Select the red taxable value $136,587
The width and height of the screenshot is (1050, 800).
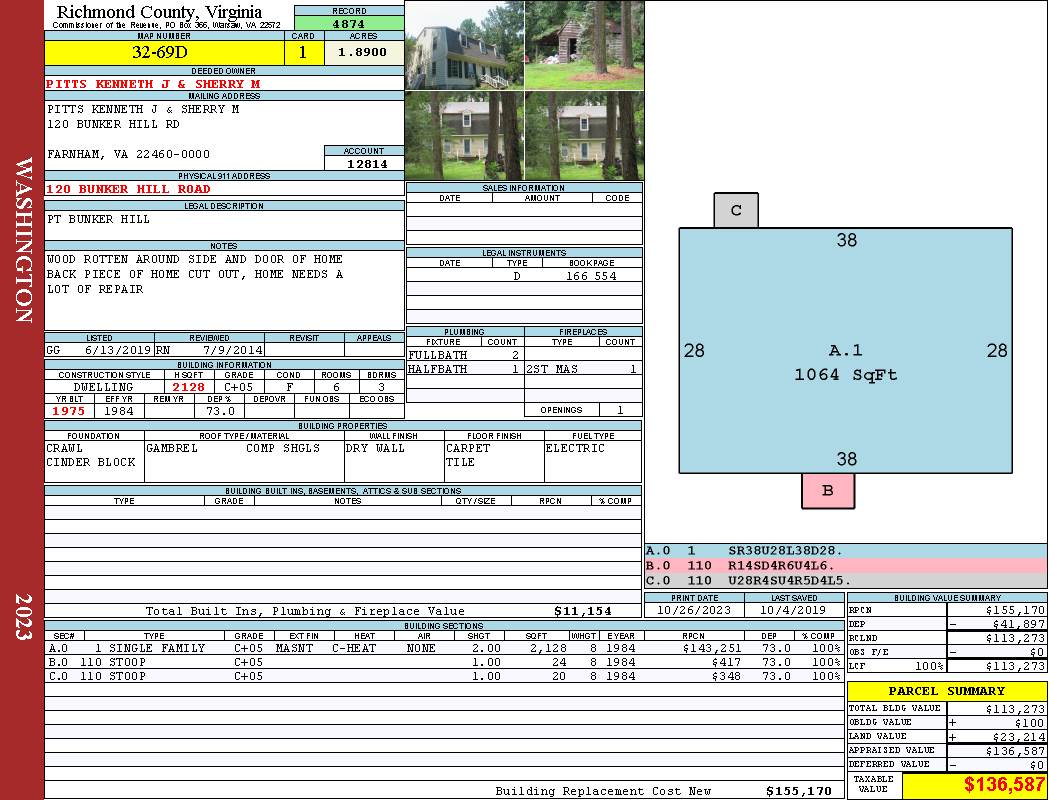(974, 786)
